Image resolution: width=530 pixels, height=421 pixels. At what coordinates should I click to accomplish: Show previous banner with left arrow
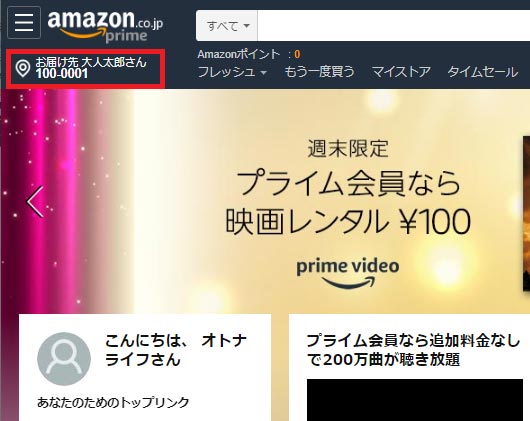click(x=35, y=202)
